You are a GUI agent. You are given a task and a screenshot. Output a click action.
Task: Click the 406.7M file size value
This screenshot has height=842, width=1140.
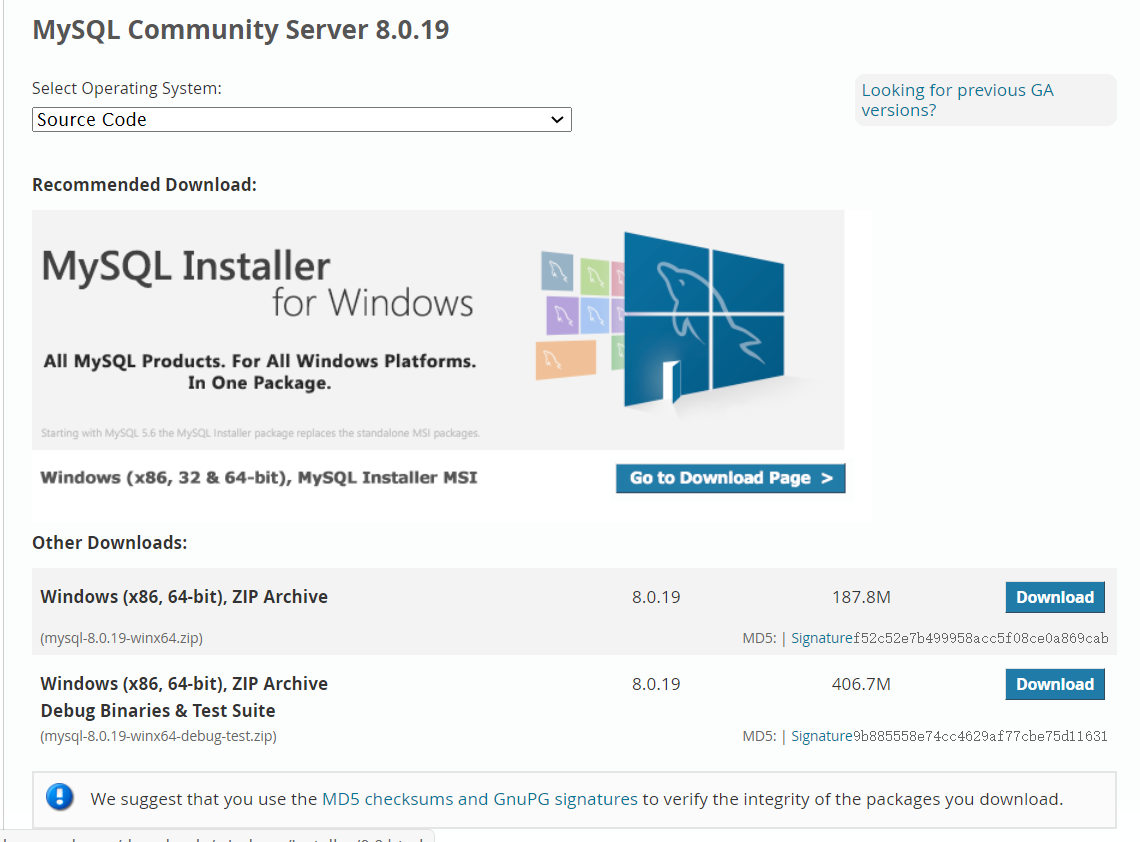(x=861, y=684)
